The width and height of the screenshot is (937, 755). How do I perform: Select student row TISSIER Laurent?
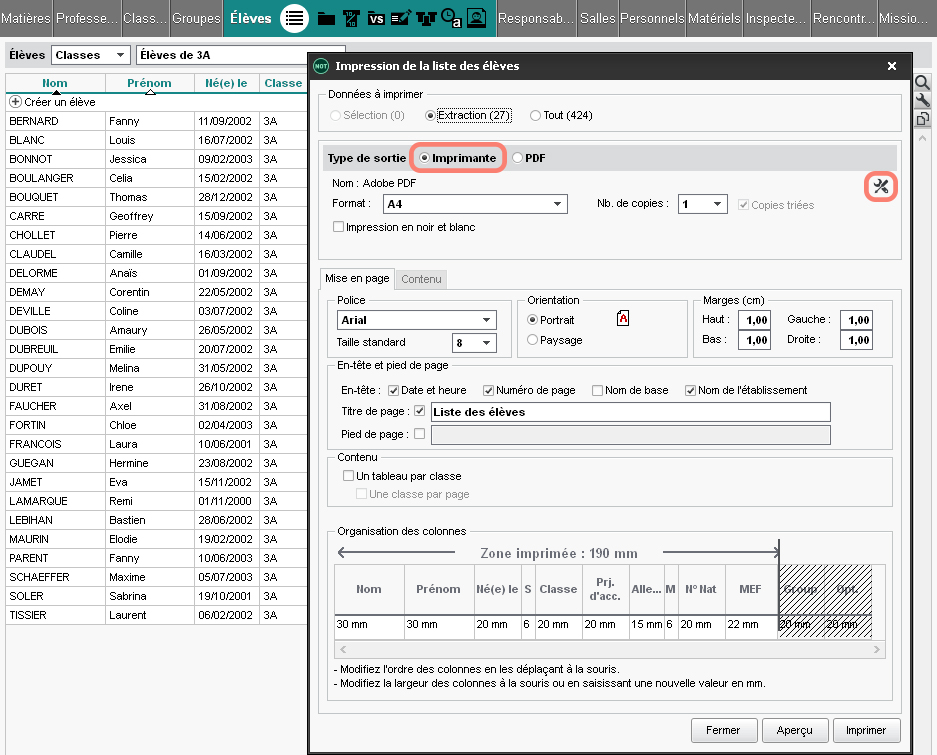[x=156, y=615]
